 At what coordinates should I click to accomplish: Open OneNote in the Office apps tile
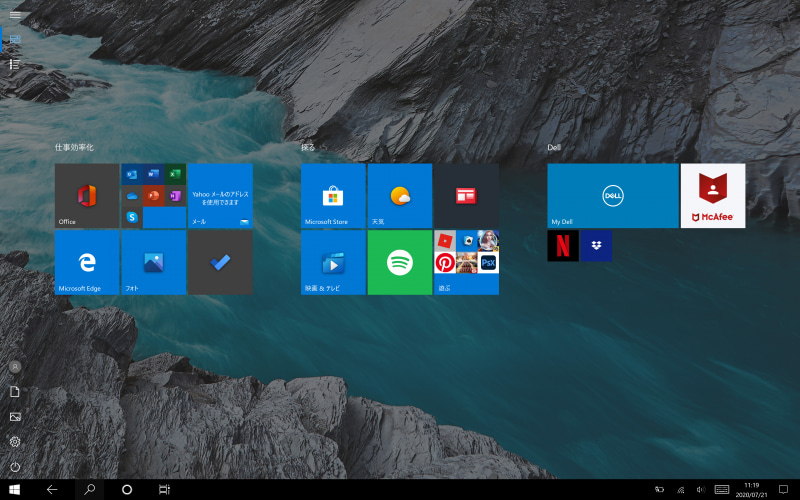point(175,196)
